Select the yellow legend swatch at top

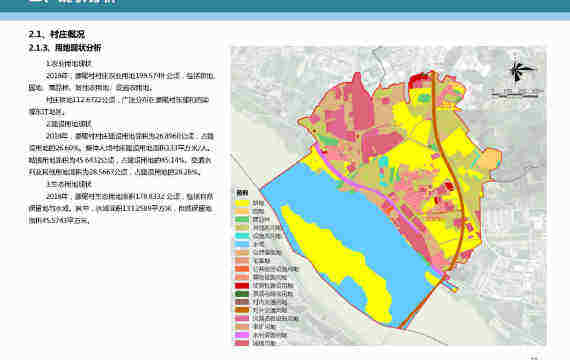point(242,203)
